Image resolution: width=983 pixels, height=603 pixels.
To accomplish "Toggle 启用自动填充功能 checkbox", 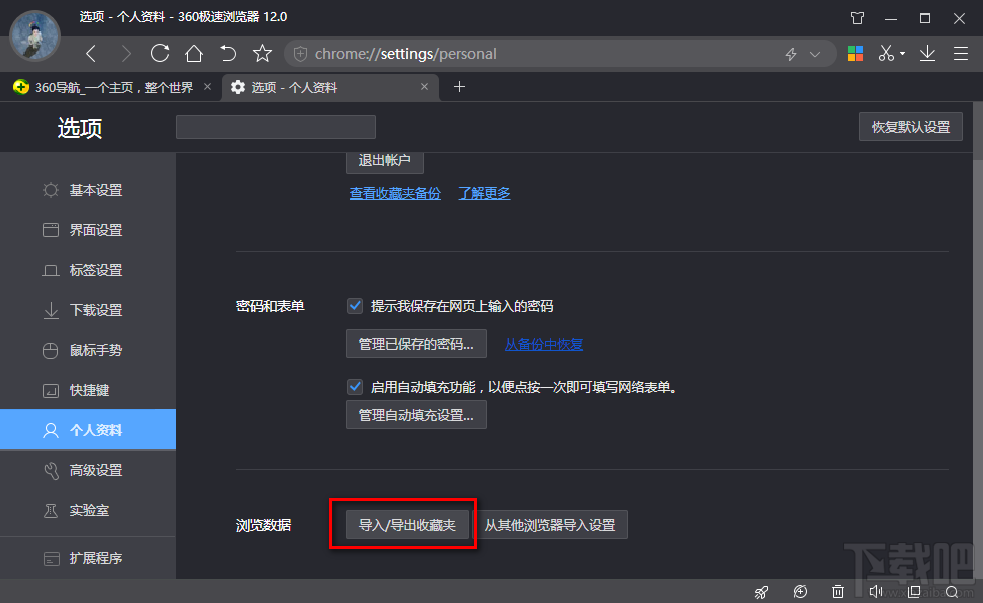I will click(355, 386).
